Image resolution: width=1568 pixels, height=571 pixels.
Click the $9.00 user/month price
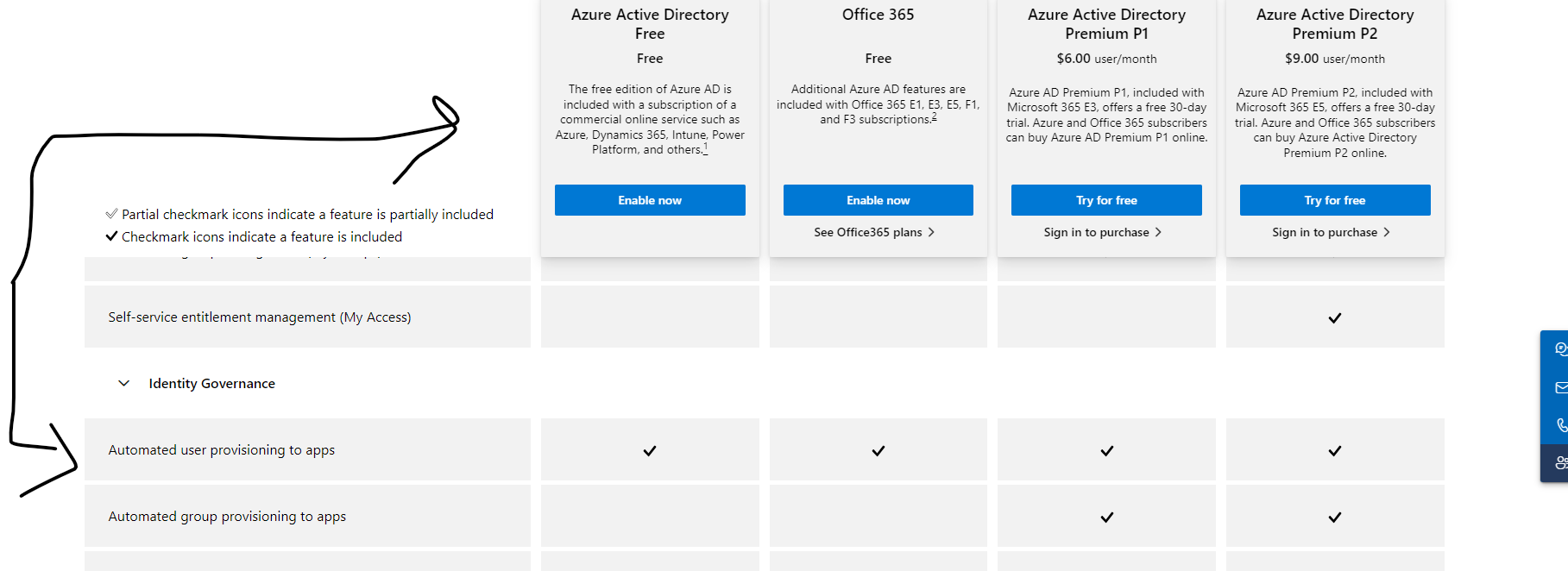tap(1335, 59)
